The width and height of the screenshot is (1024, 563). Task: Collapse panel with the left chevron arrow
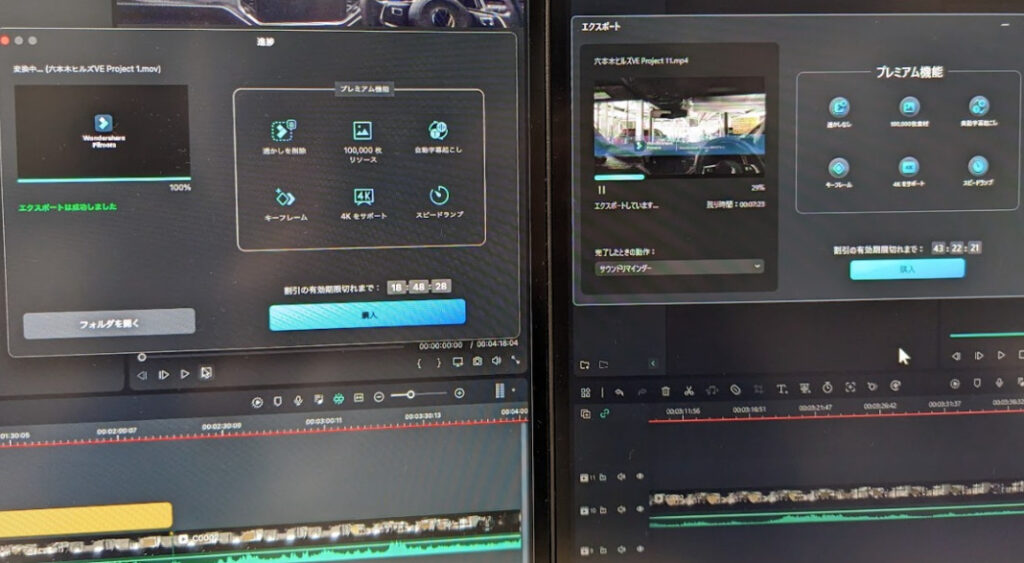pos(652,363)
